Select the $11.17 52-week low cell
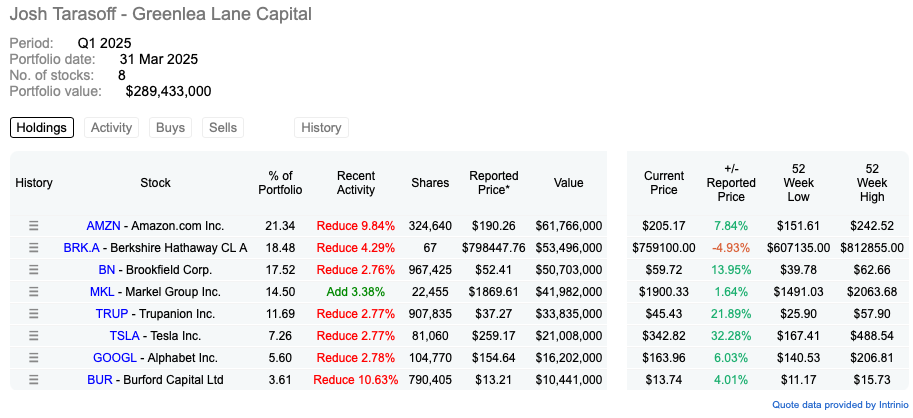 coord(798,380)
